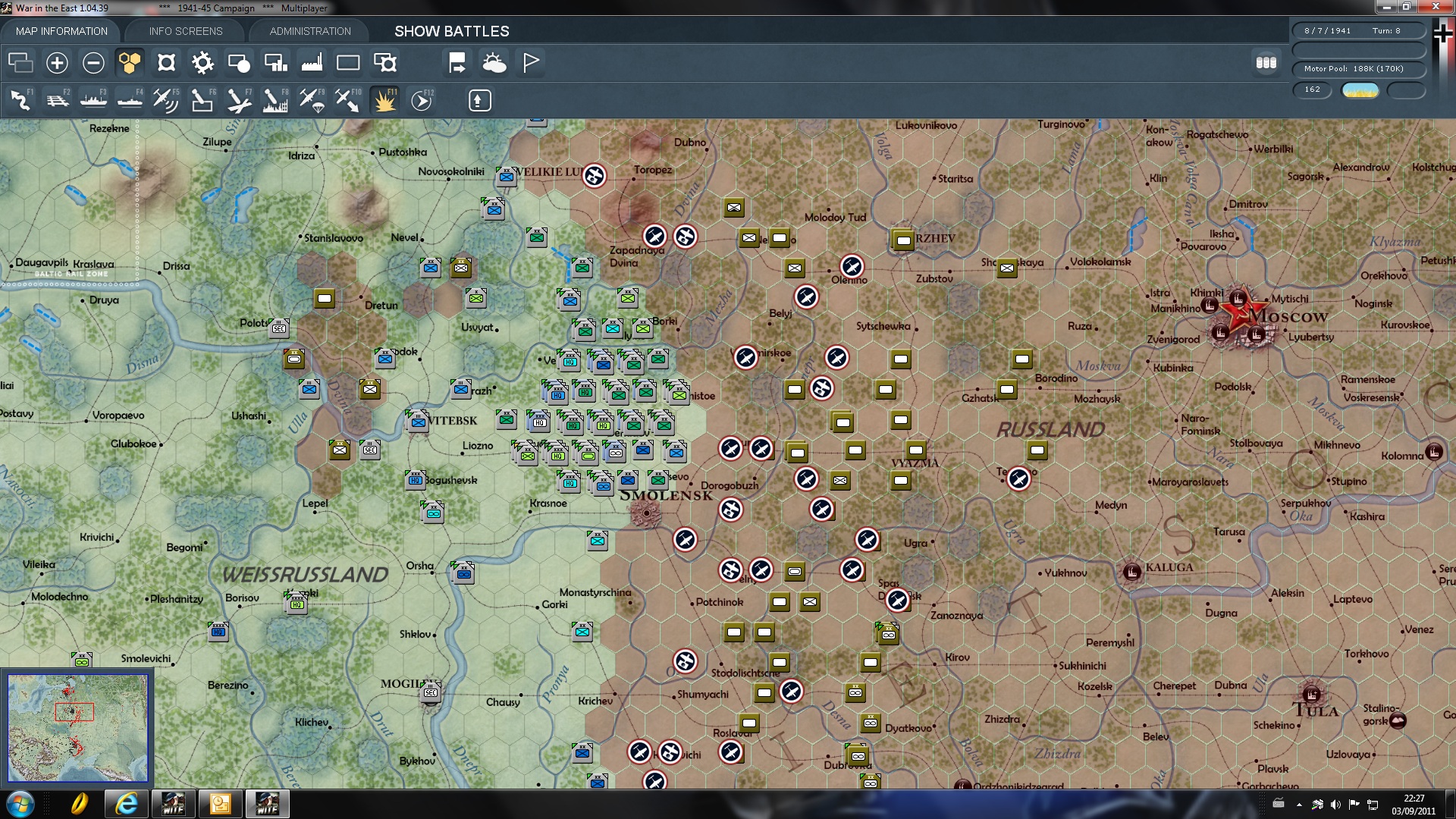Open the Administration tab
This screenshot has width=1456, height=819.
310,31
